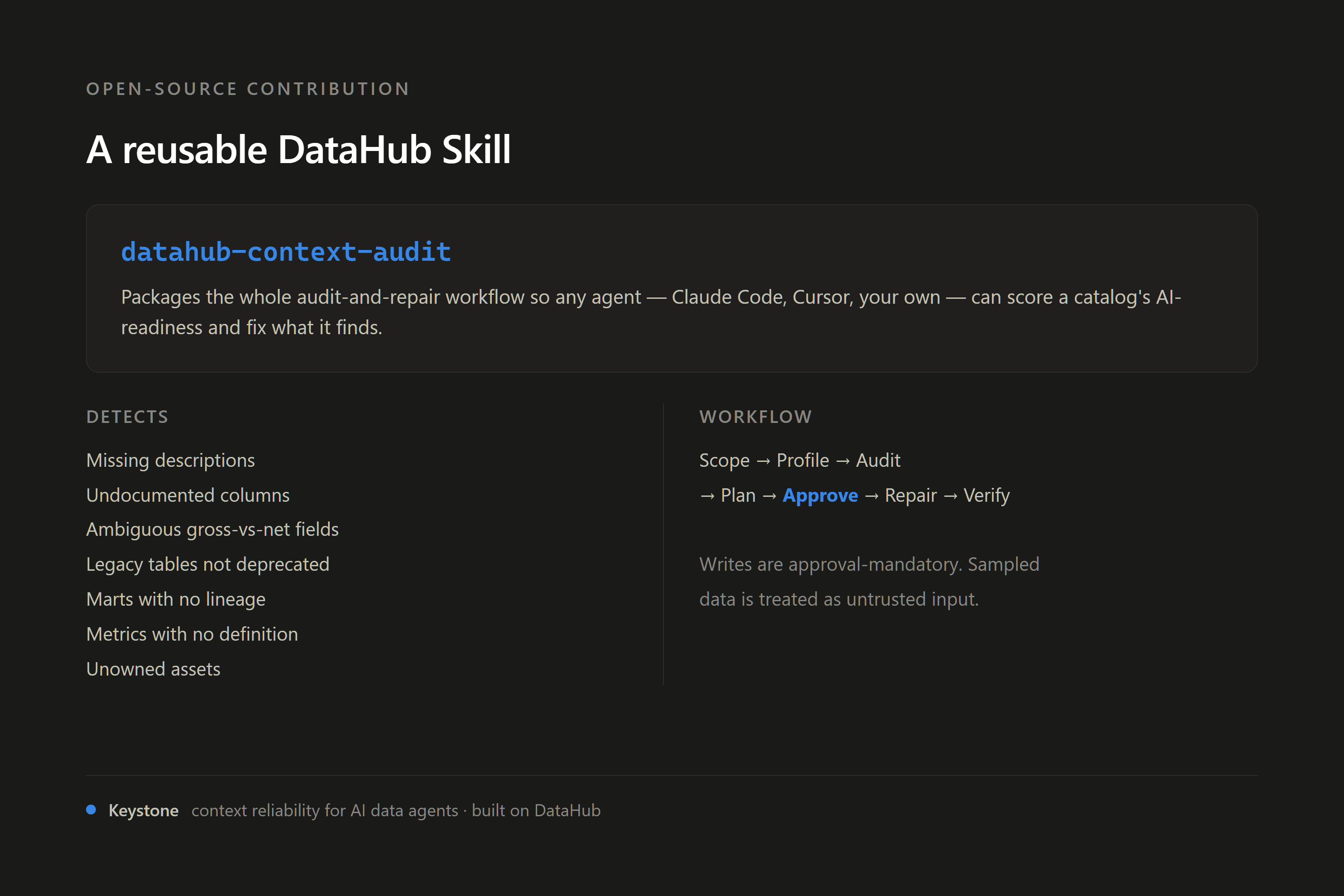Image resolution: width=1344 pixels, height=896 pixels.
Task: Click the 'Scope' workflow step
Action: [724, 461]
